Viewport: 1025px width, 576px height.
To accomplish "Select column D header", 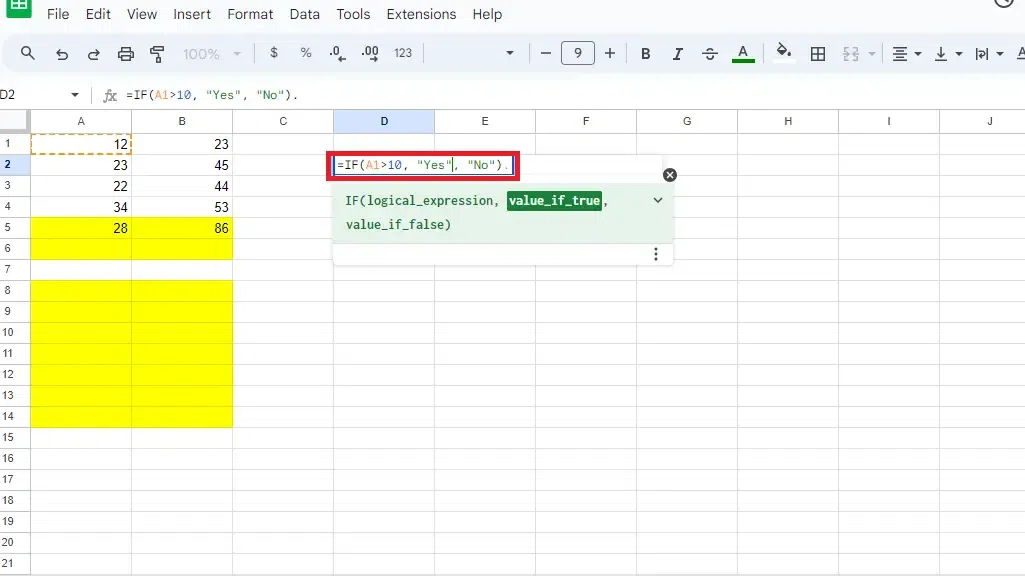I will [384, 121].
